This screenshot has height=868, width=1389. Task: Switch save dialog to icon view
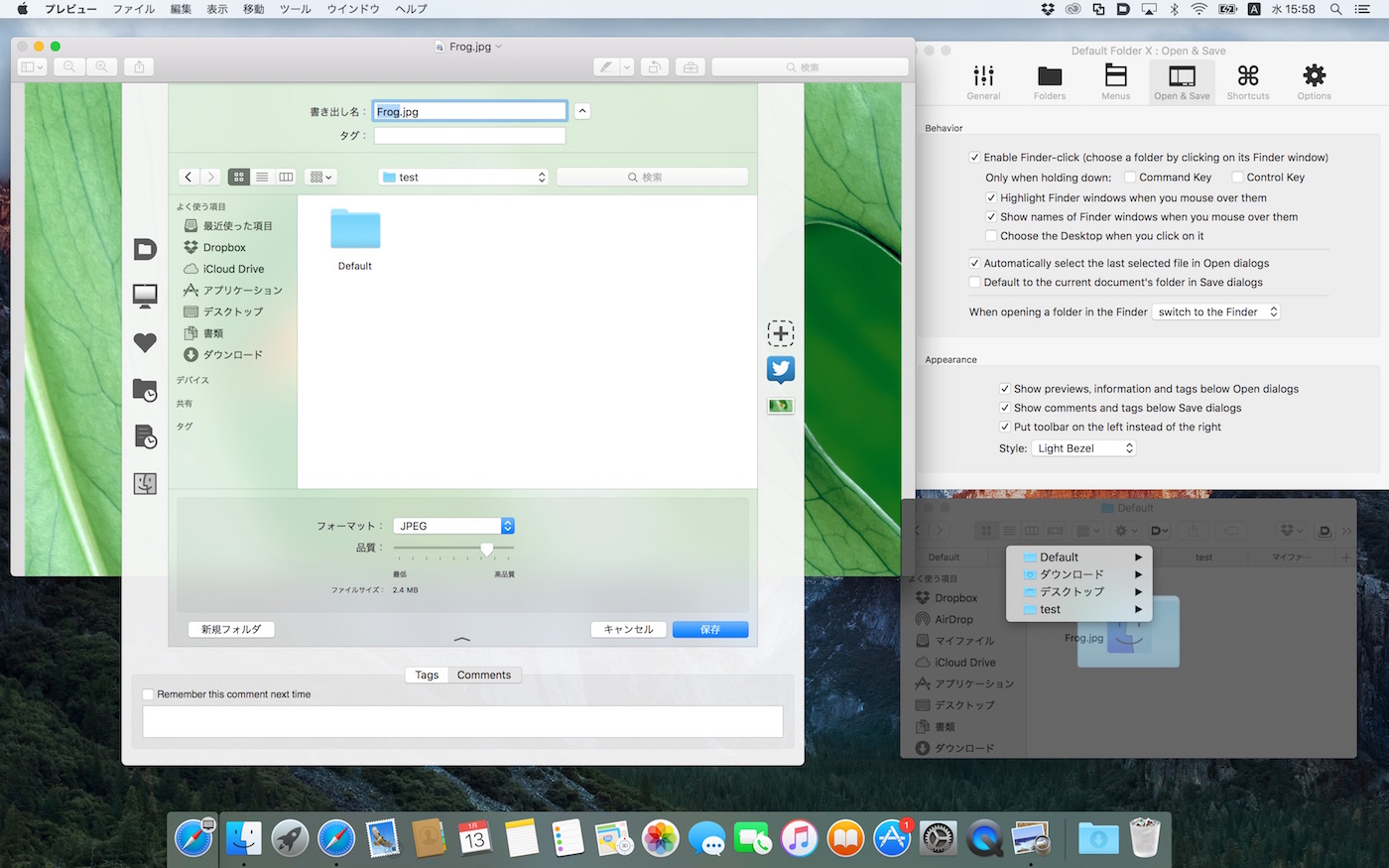click(x=238, y=177)
